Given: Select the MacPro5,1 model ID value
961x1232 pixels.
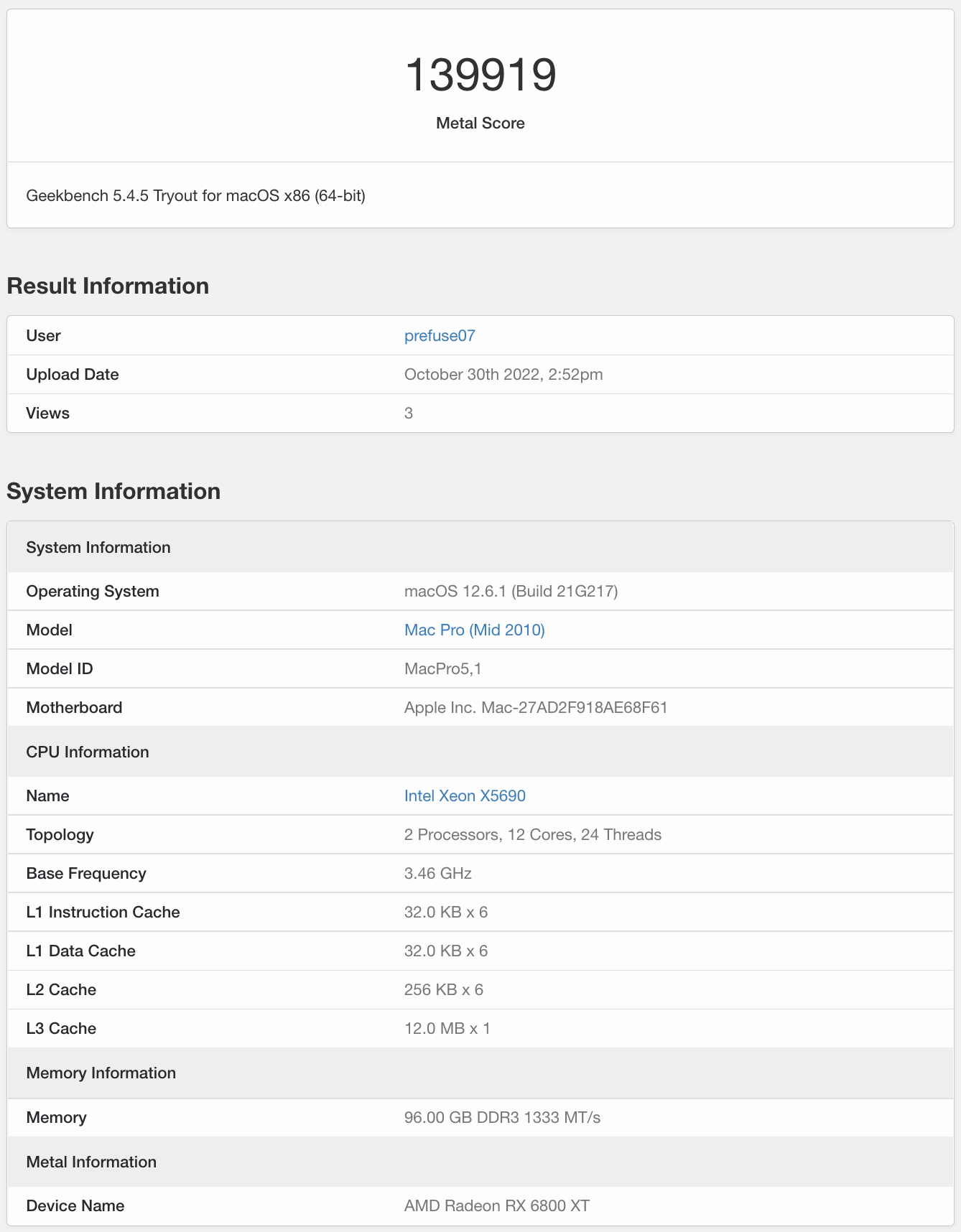Looking at the screenshot, I should tap(443, 668).
